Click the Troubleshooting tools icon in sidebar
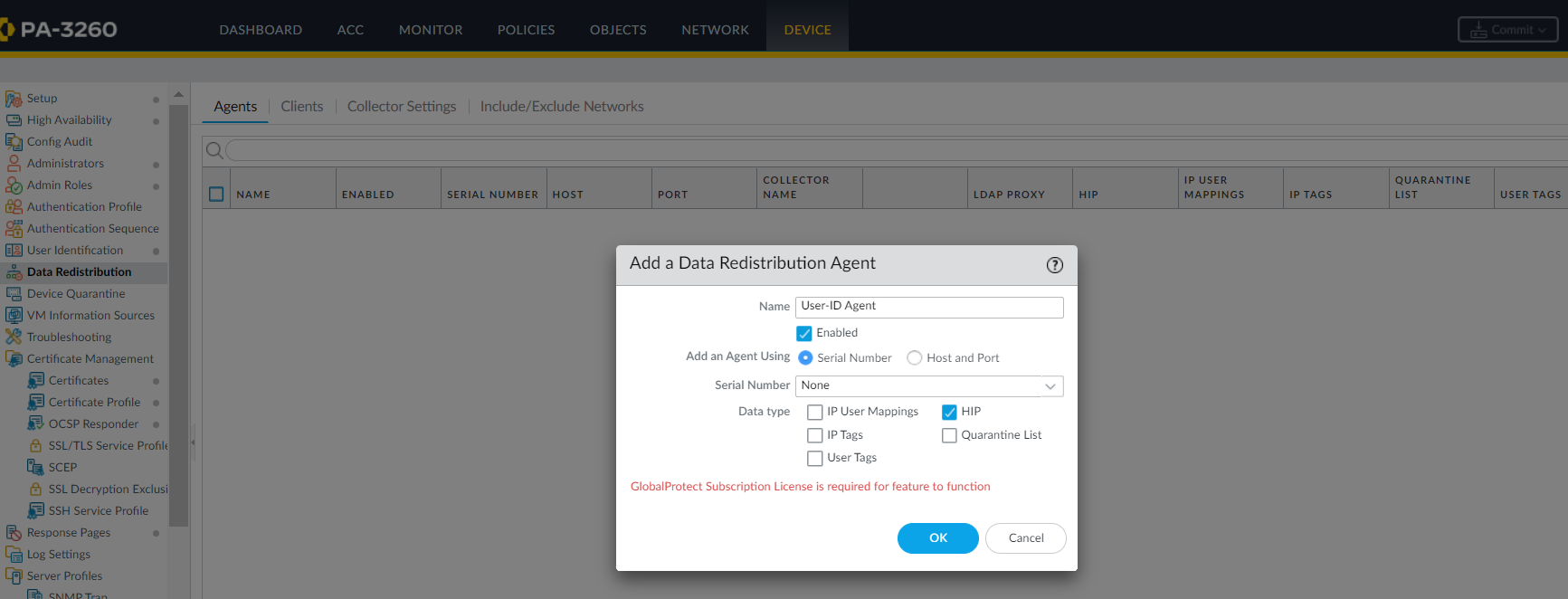1568x599 pixels. pyautogui.click(x=14, y=338)
